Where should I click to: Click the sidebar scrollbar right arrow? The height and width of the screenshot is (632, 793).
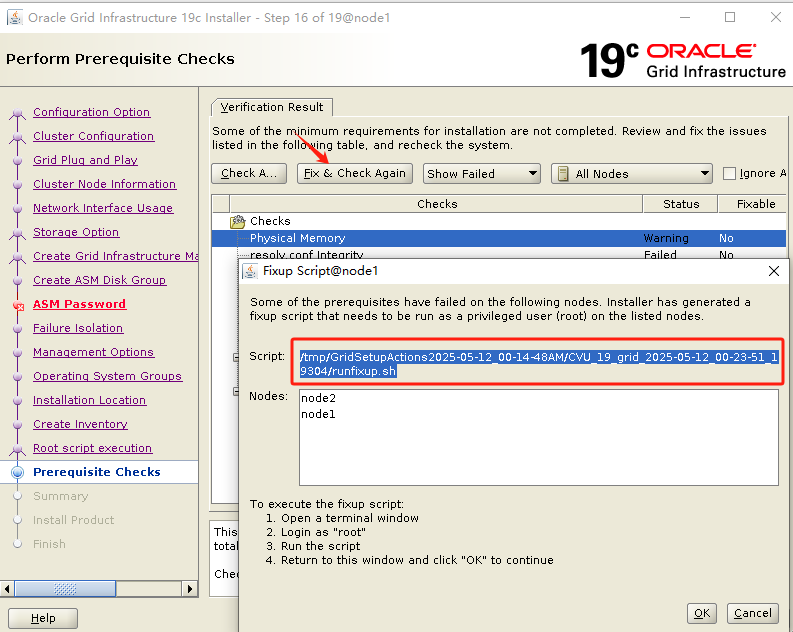click(x=189, y=589)
